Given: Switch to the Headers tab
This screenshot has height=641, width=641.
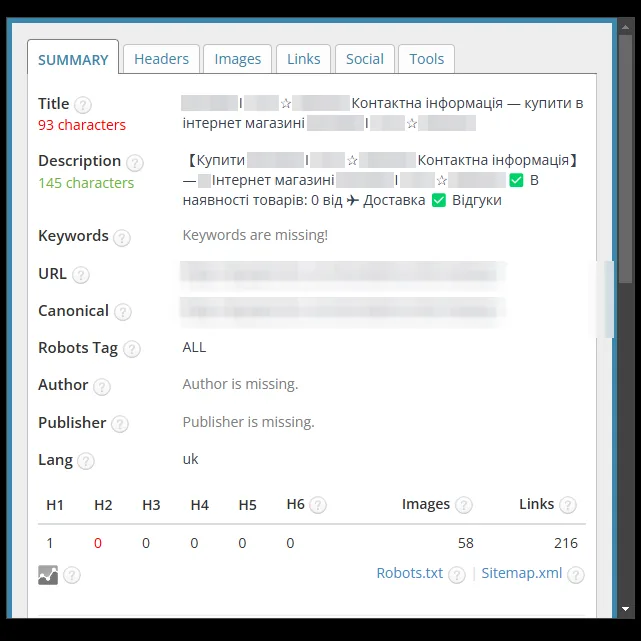Looking at the screenshot, I should pyautogui.click(x=161, y=59).
